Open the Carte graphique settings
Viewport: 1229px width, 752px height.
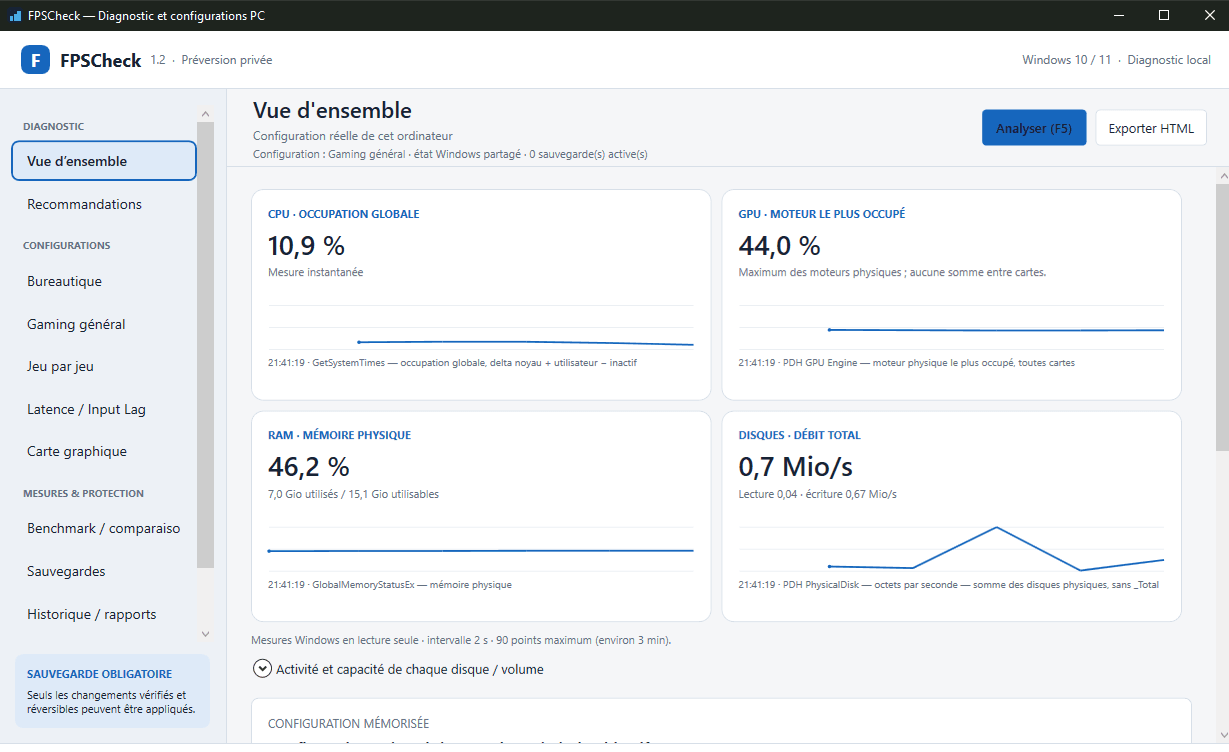click(104, 451)
